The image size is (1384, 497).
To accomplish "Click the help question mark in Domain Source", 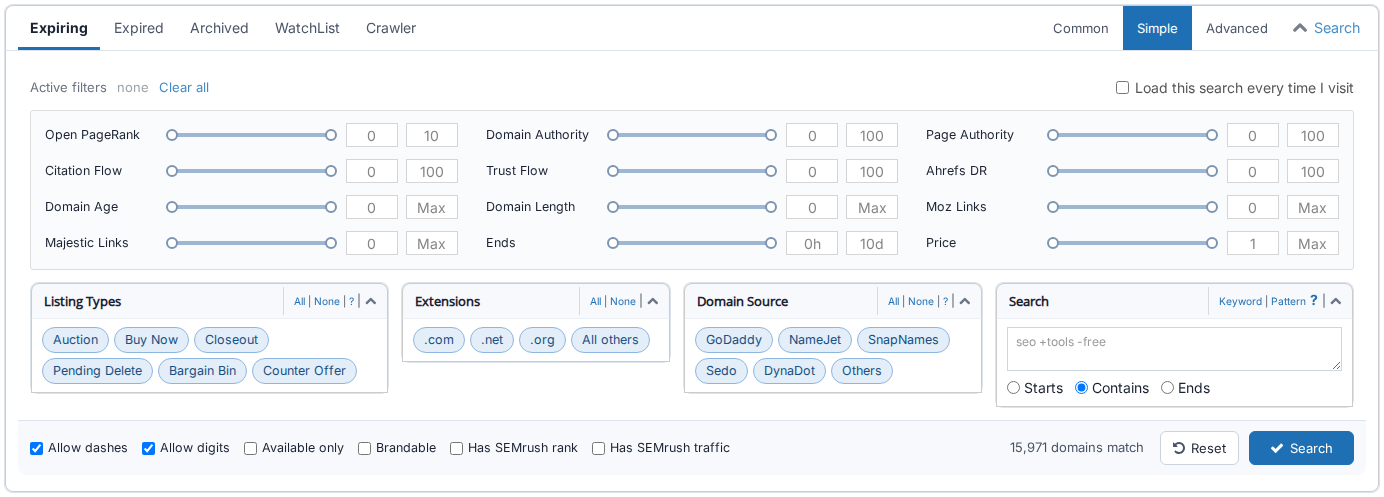I will click(945, 301).
